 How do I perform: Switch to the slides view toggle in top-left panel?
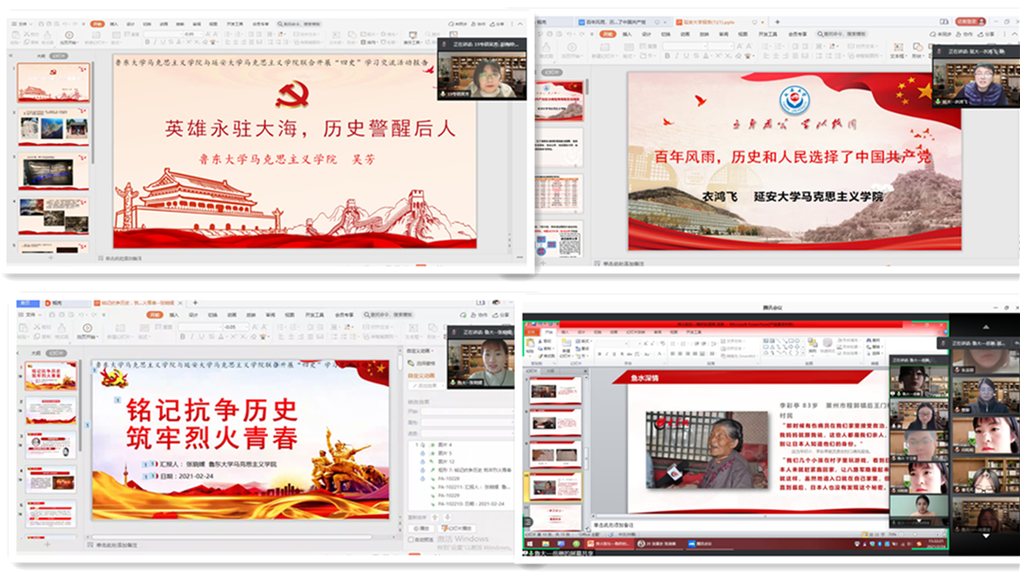point(59,57)
